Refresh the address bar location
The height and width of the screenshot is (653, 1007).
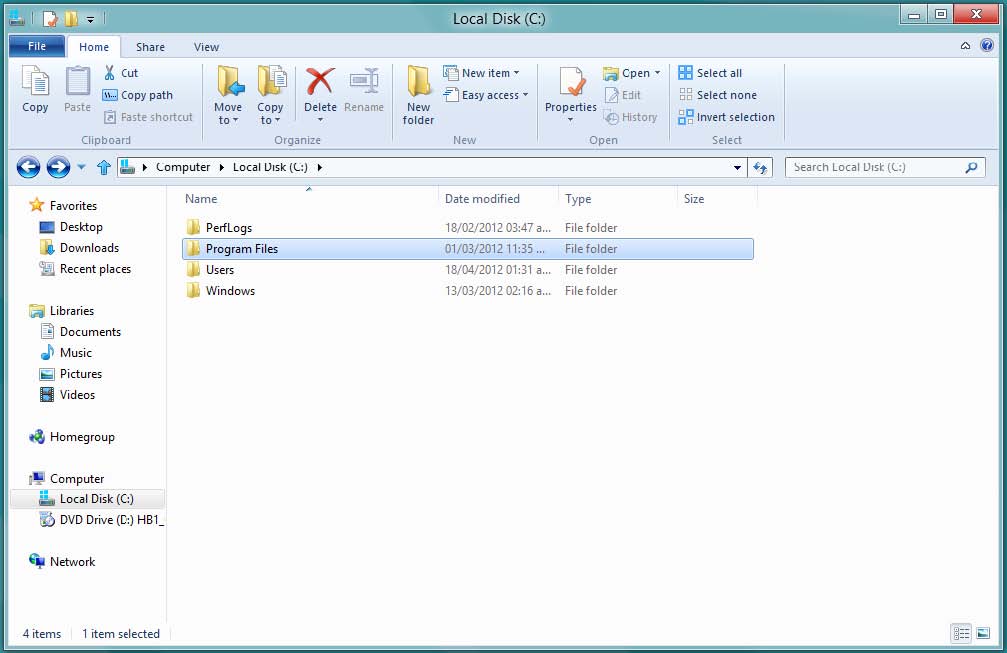pyautogui.click(x=760, y=168)
